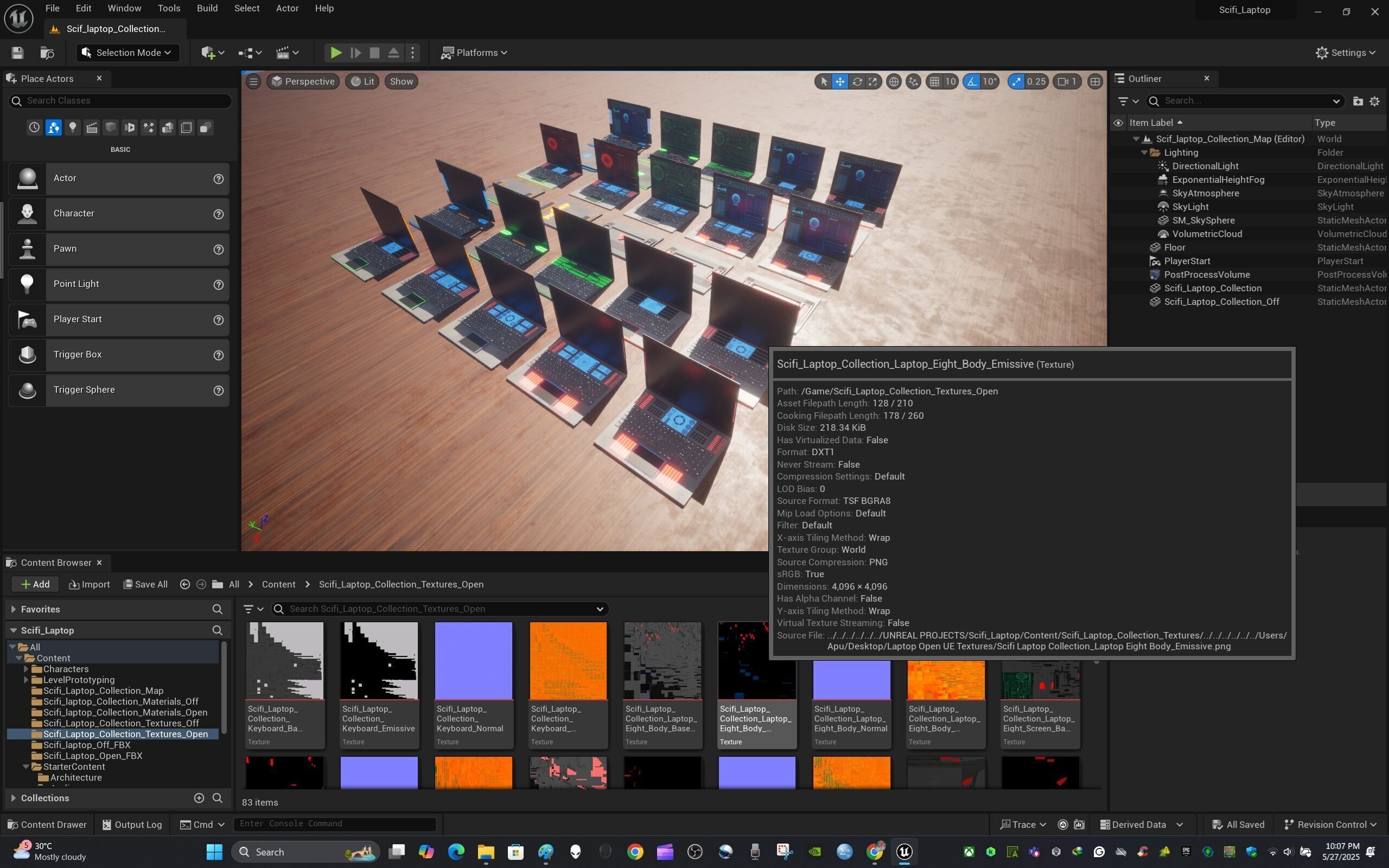Select the Keyboard_Normal texture thumbnail

(x=474, y=661)
